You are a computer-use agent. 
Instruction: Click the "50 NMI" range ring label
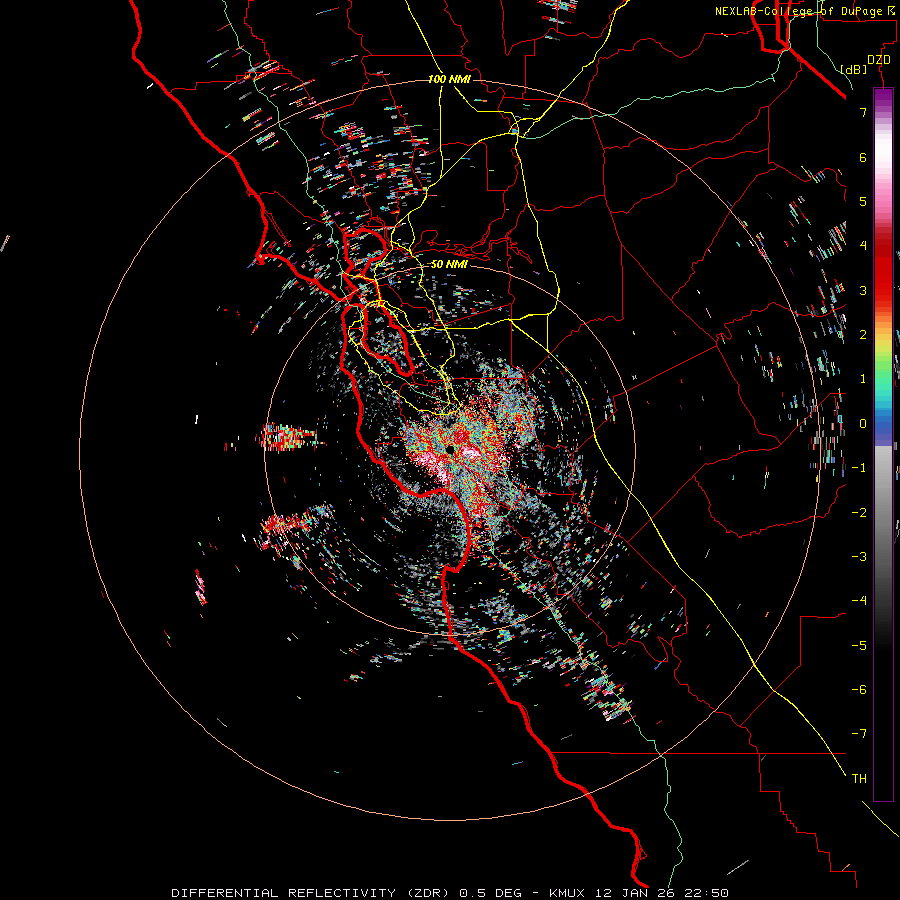click(x=449, y=264)
